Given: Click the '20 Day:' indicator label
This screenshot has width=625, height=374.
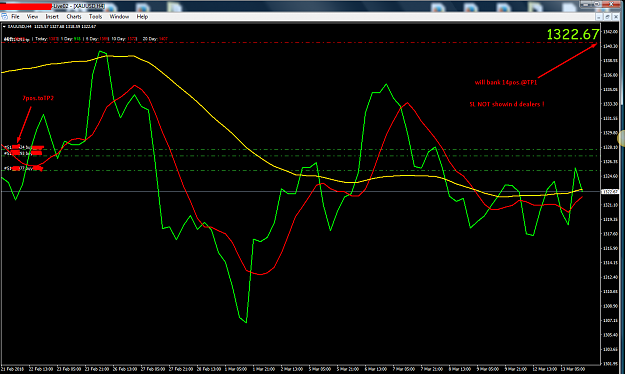Looking at the screenshot, I should click(x=150, y=39).
